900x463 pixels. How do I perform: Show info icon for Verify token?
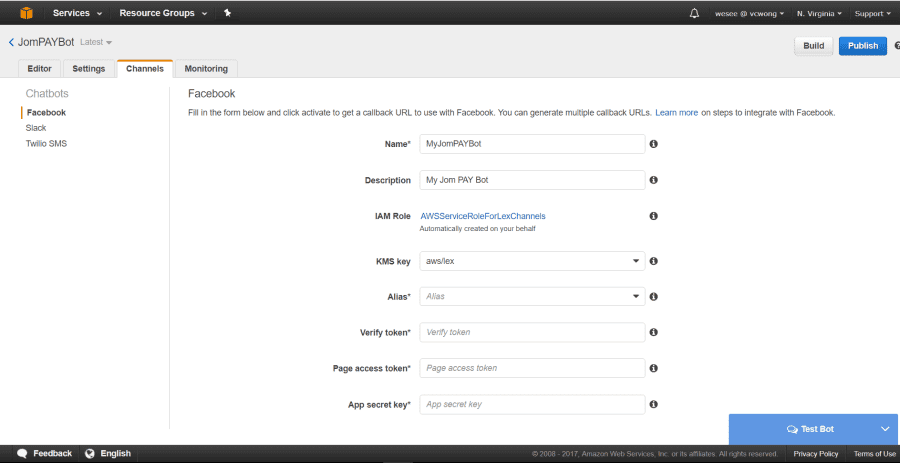[653, 332]
